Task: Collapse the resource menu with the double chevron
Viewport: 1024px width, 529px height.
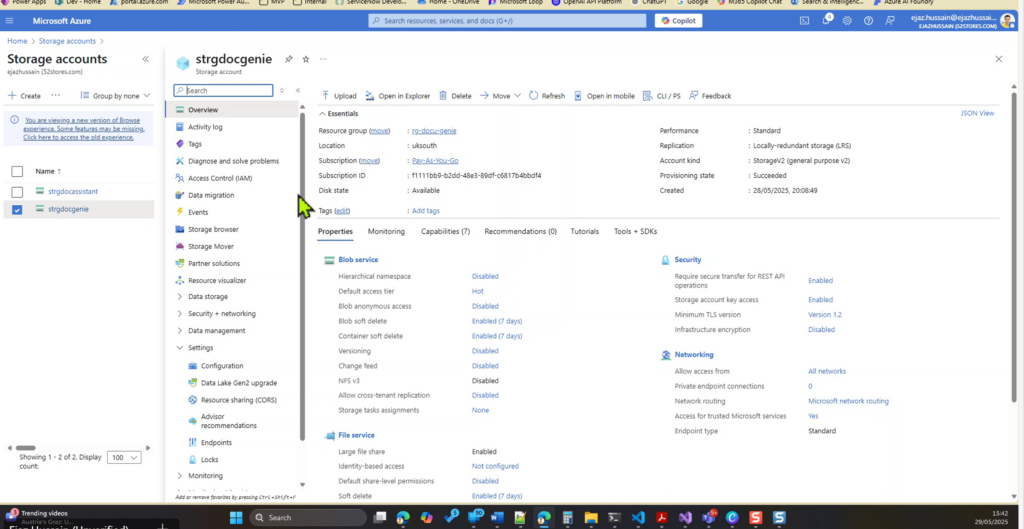Action: point(298,91)
